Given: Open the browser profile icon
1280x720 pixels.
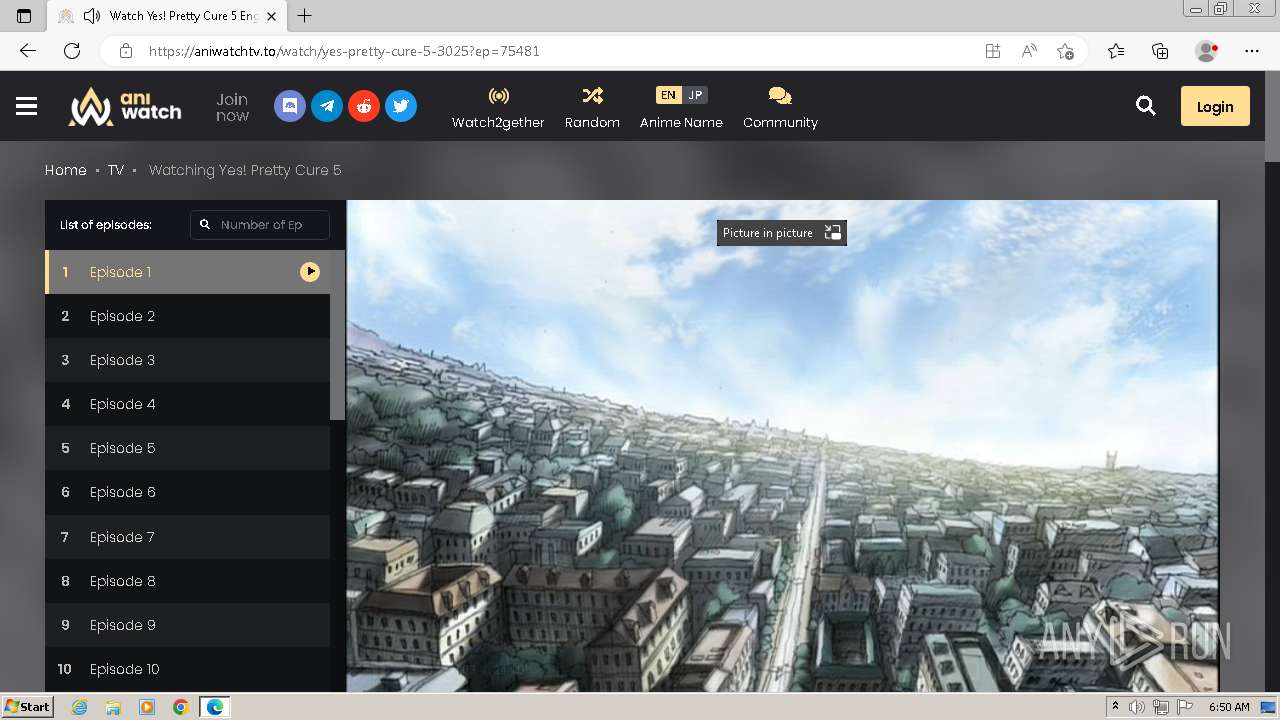Looking at the screenshot, I should tap(1207, 51).
